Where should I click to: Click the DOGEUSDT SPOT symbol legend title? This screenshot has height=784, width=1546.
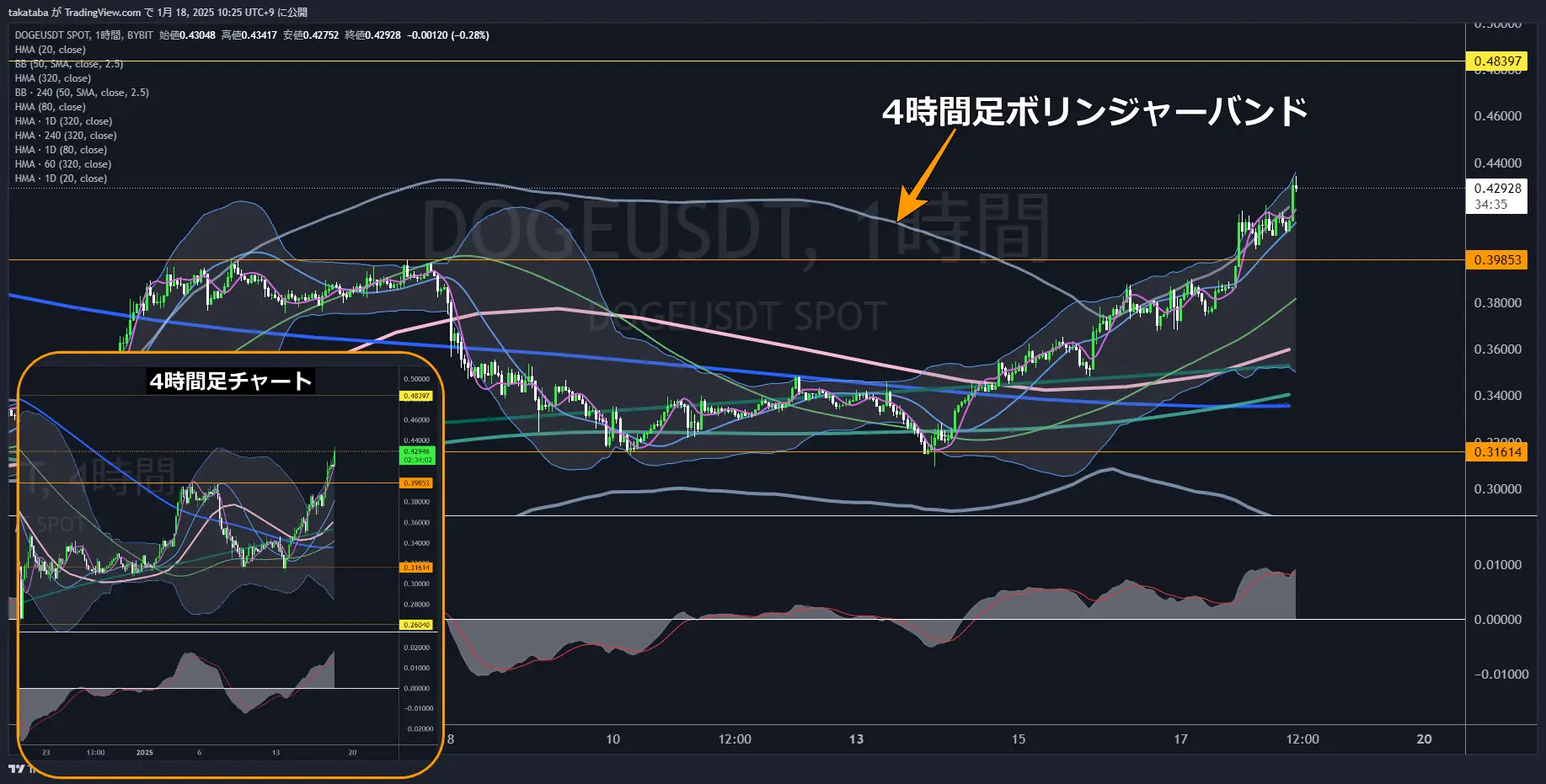tap(83, 35)
